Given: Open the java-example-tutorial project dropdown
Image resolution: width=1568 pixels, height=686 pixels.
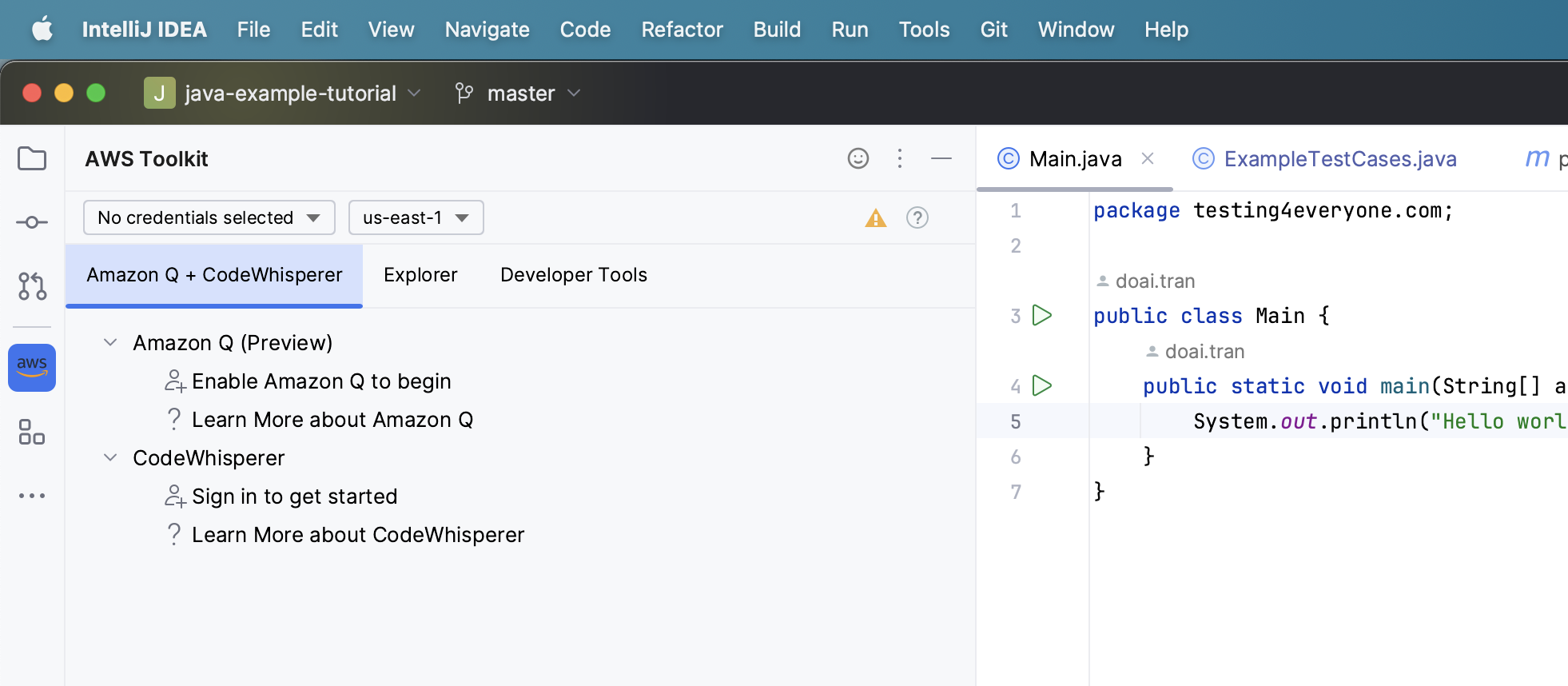Looking at the screenshot, I should pyautogui.click(x=284, y=93).
